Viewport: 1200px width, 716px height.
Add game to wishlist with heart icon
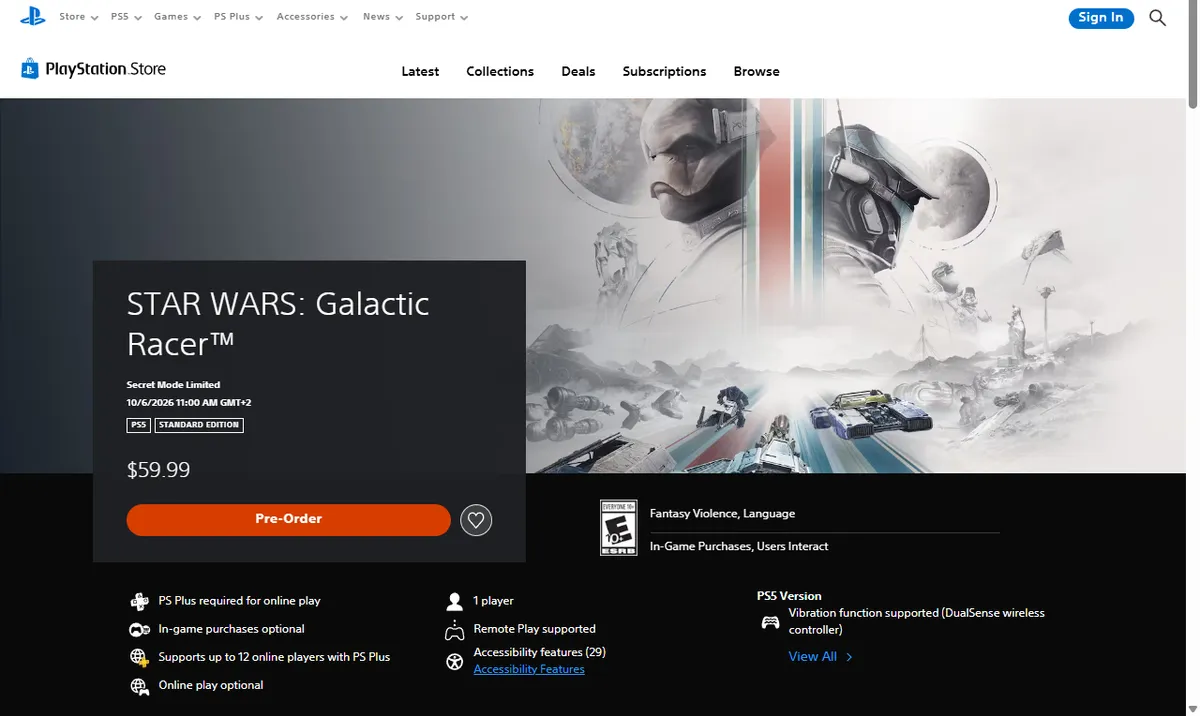tap(476, 519)
